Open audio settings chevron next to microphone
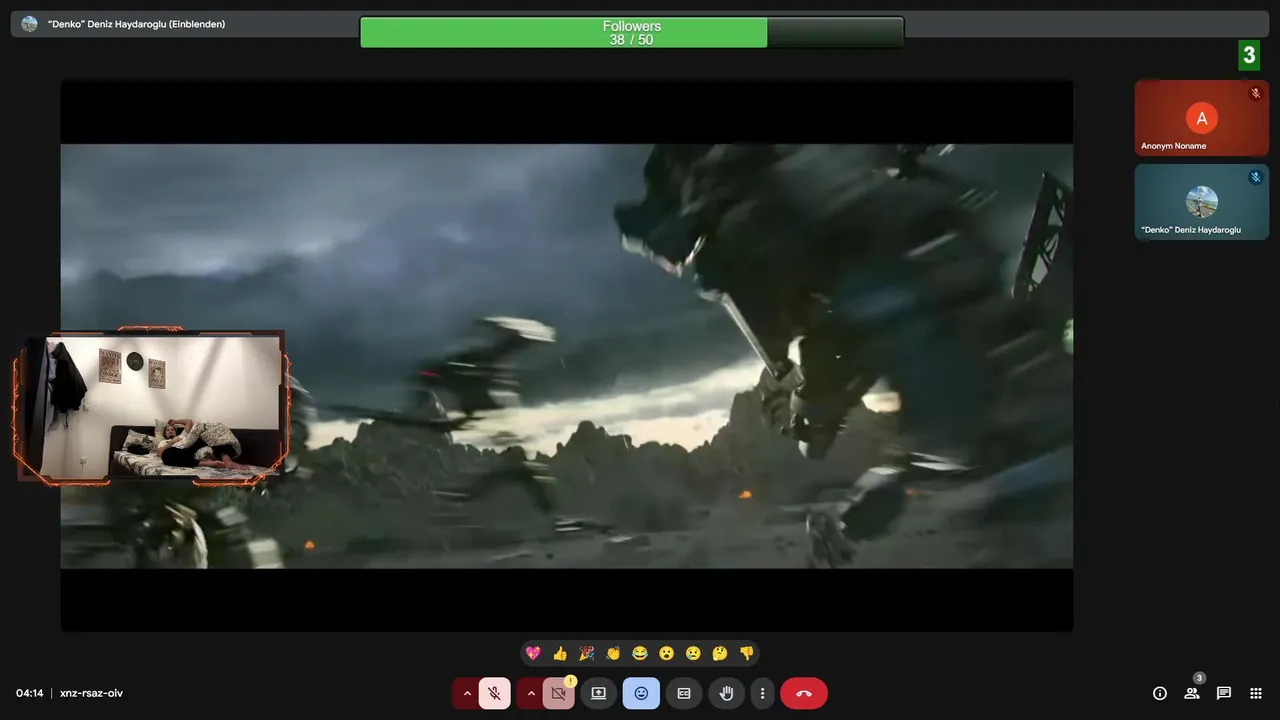Image resolution: width=1280 pixels, height=720 pixels. pos(466,693)
